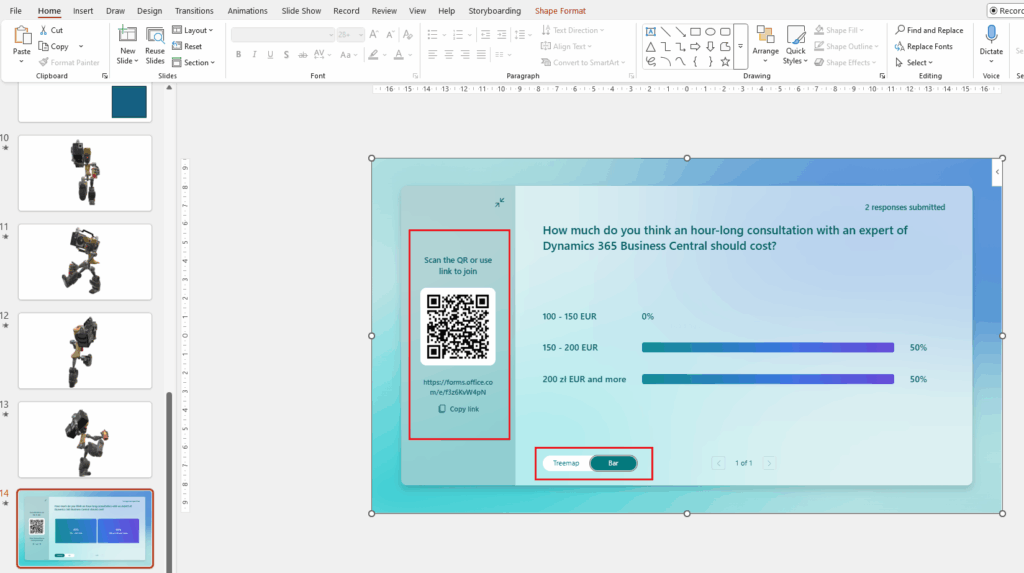Screen dimensions: 1024x573
Task: Expand the Shape Fill dropdown
Action: click(862, 30)
